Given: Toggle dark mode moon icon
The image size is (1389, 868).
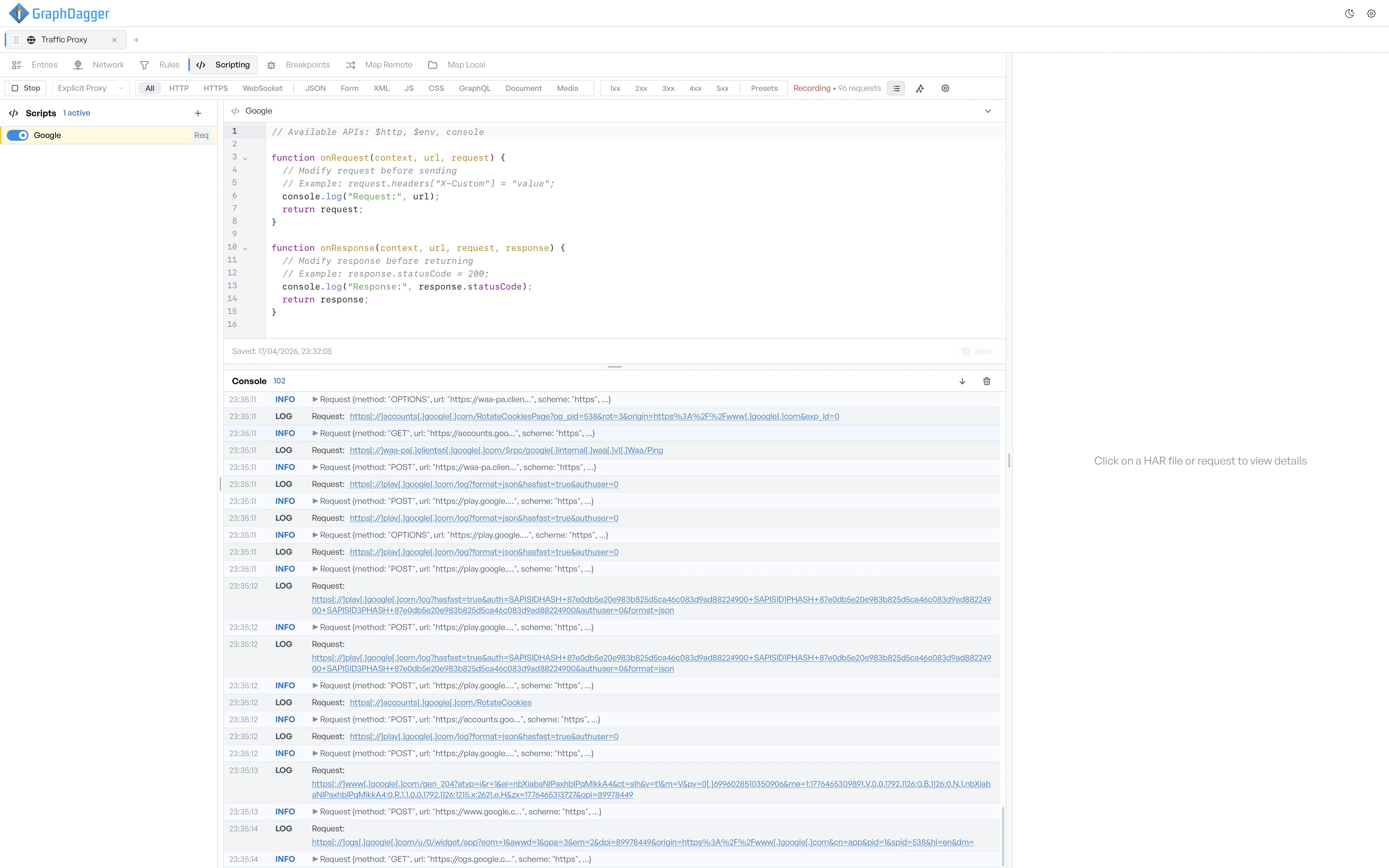Looking at the screenshot, I should click(1349, 14).
